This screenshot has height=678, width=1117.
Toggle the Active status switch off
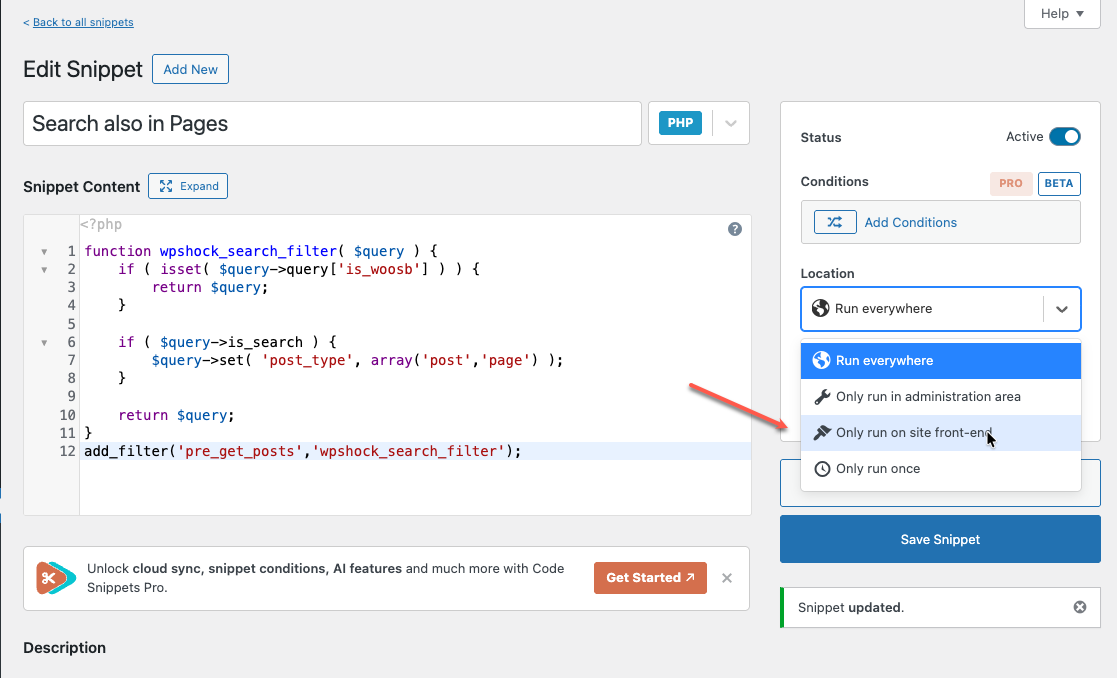coord(1064,137)
